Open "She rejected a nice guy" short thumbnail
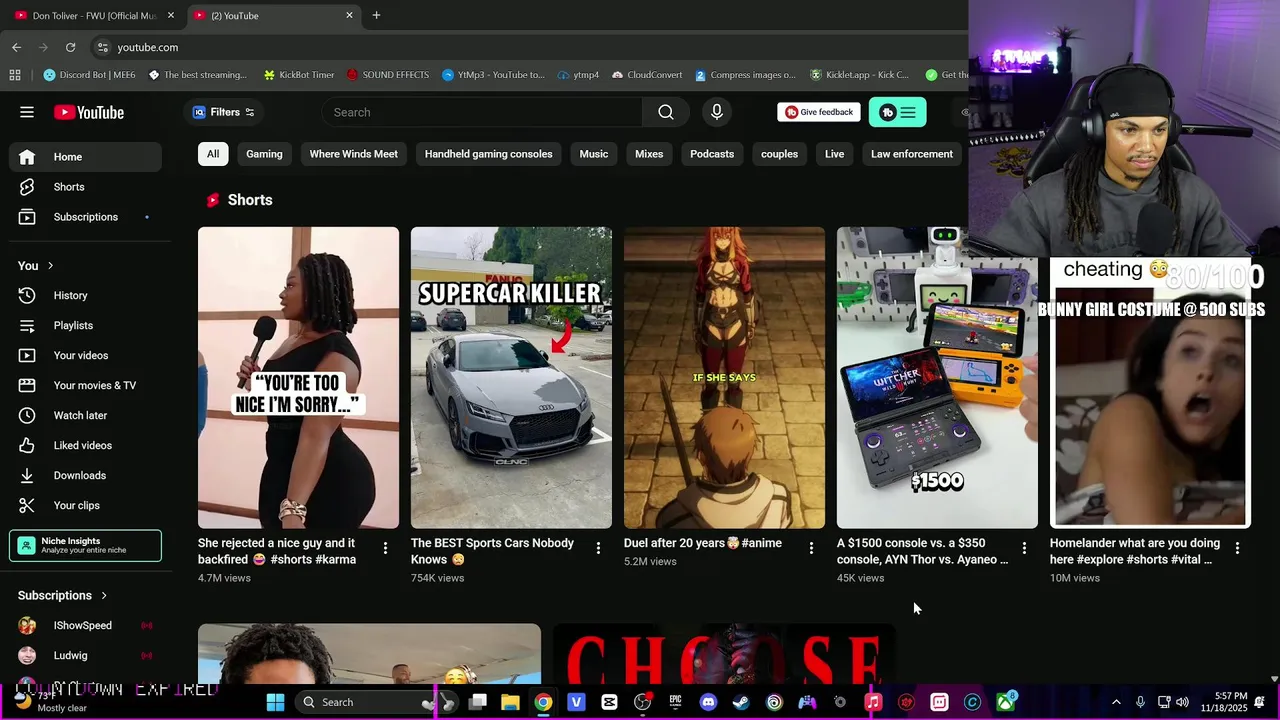The height and width of the screenshot is (720, 1280). tap(298, 377)
